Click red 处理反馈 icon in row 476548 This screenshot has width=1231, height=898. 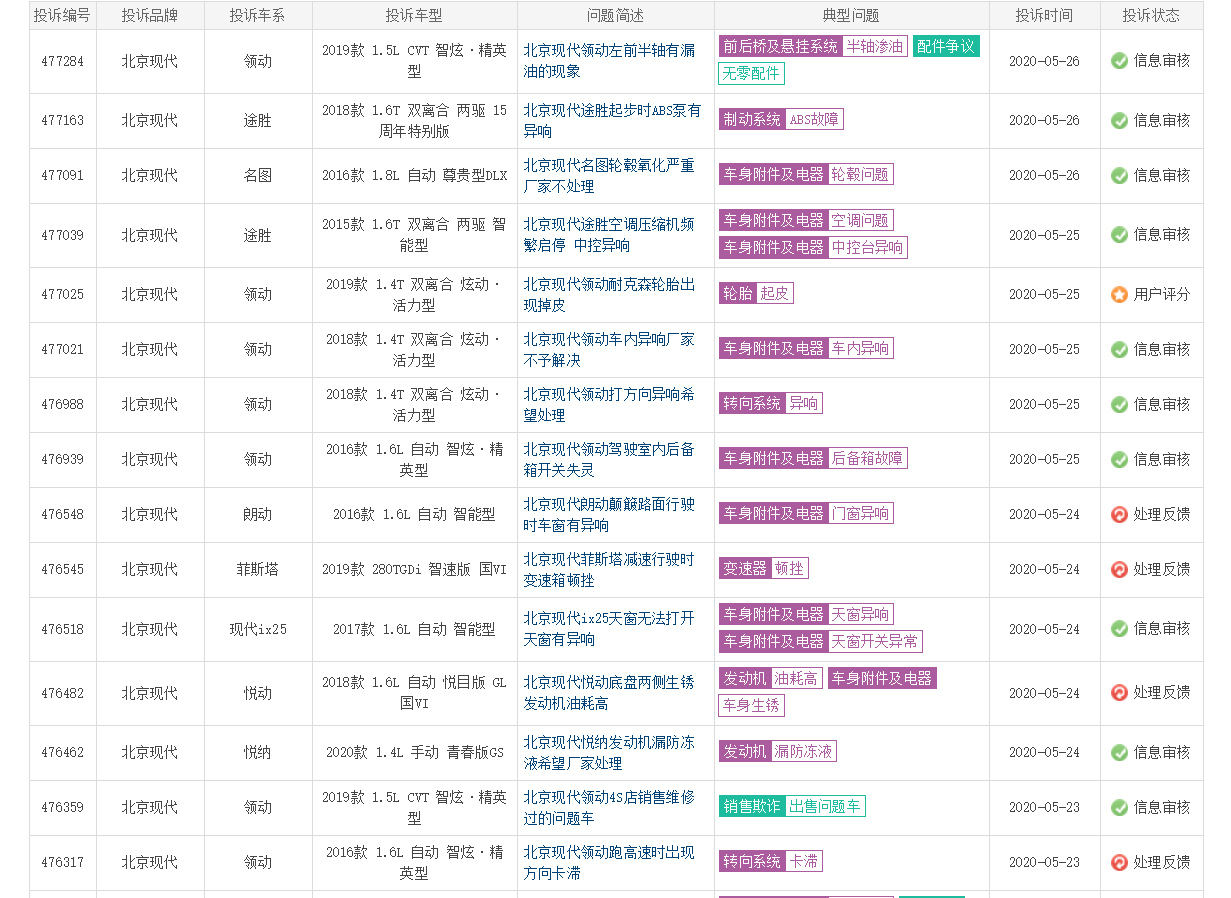click(x=1120, y=514)
